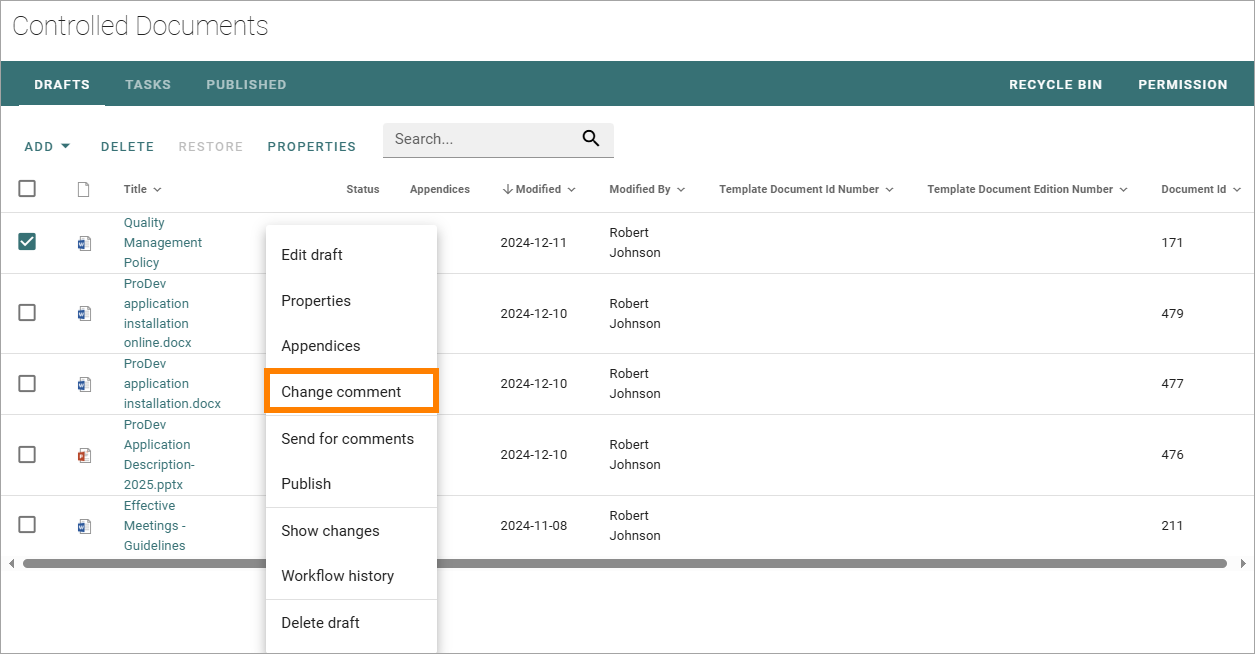Switch to the TASKS tab

click(x=148, y=85)
